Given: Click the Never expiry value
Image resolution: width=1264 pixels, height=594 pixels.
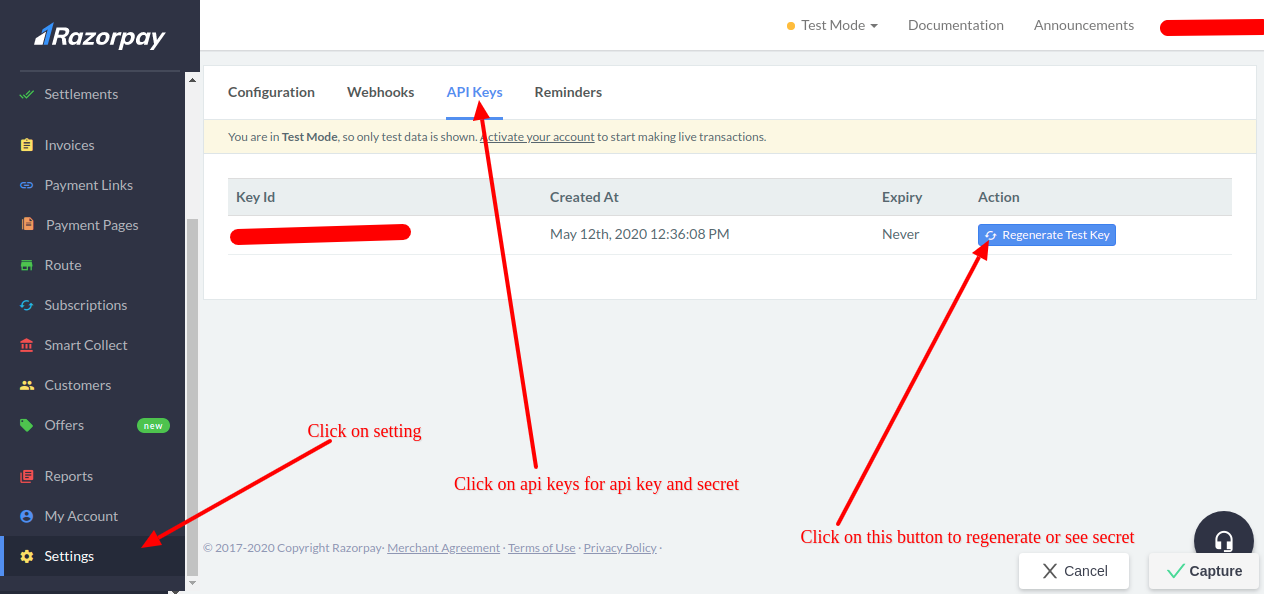Looking at the screenshot, I should point(901,234).
